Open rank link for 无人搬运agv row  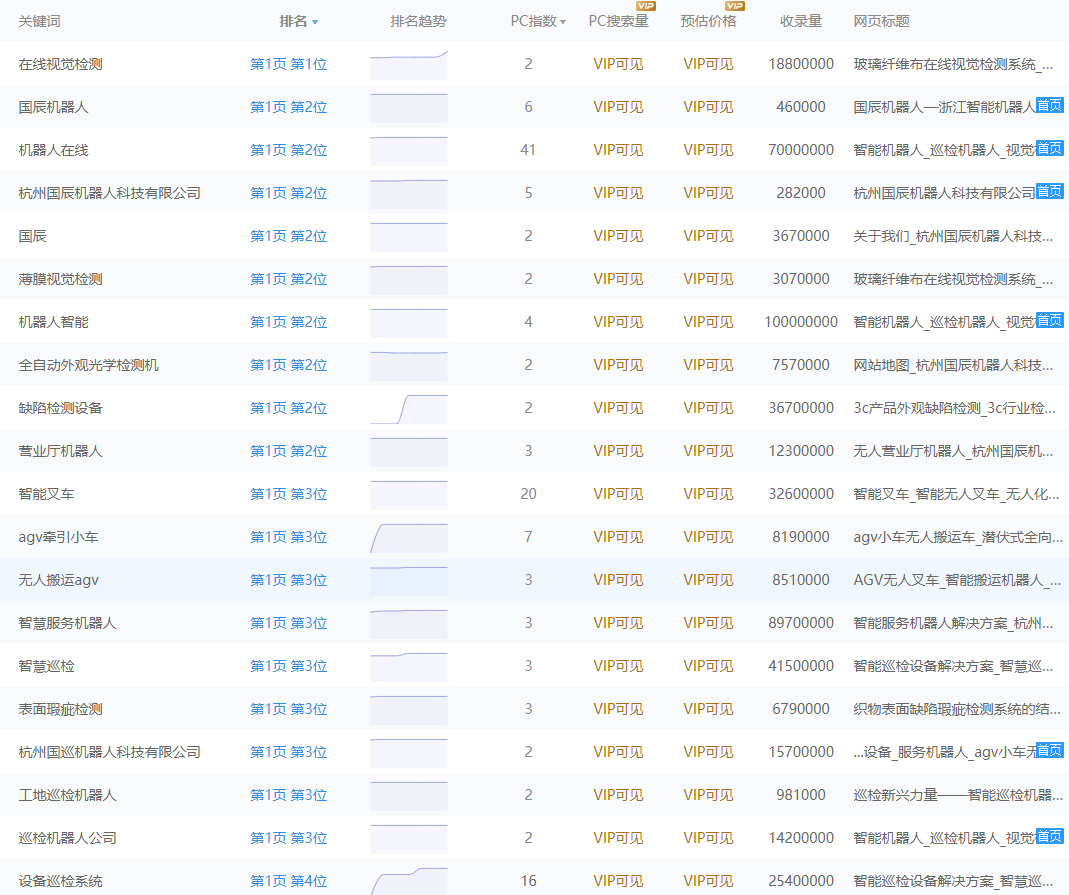coord(288,580)
